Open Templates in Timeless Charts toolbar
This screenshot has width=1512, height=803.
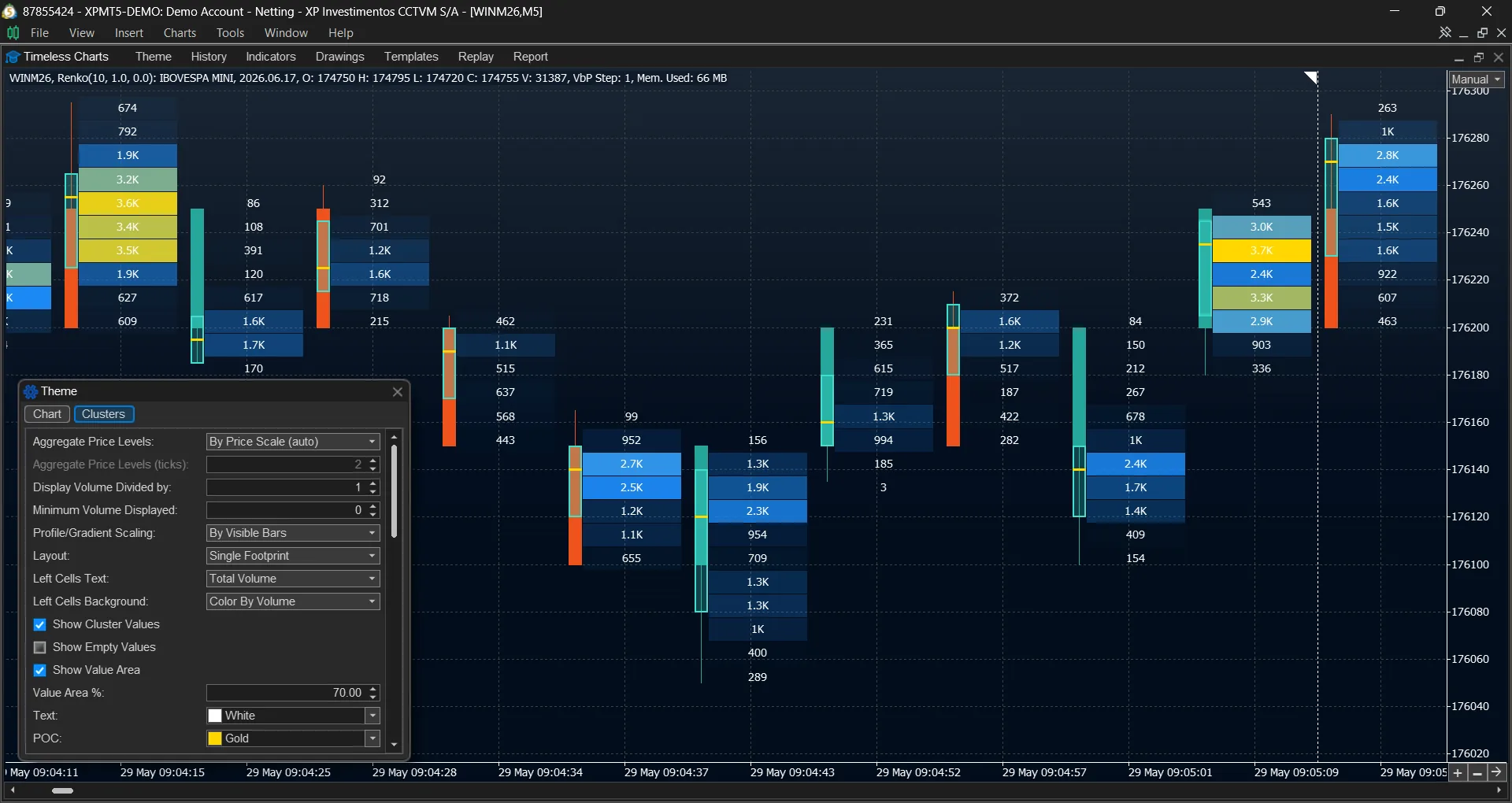coord(411,57)
